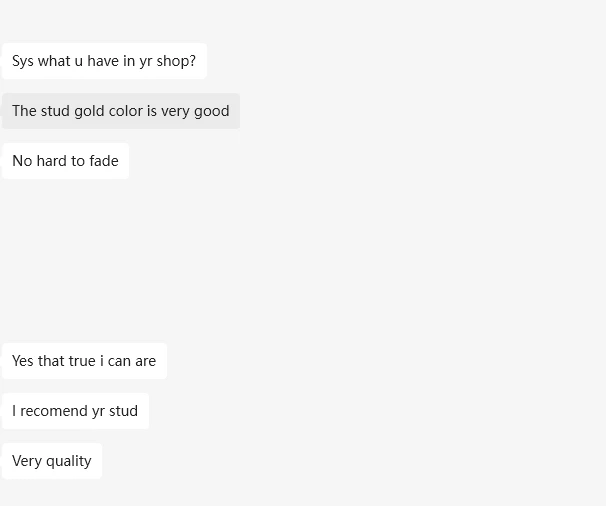The height and width of the screenshot is (506, 606).
Task: Click the word "Very" in the last message
Action: pos(27,461)
